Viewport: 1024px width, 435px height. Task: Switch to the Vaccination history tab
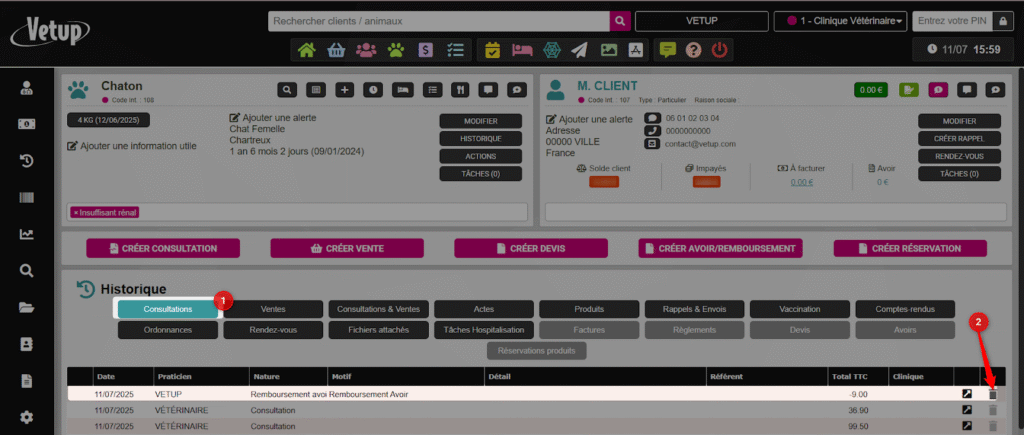coord(799,309)
